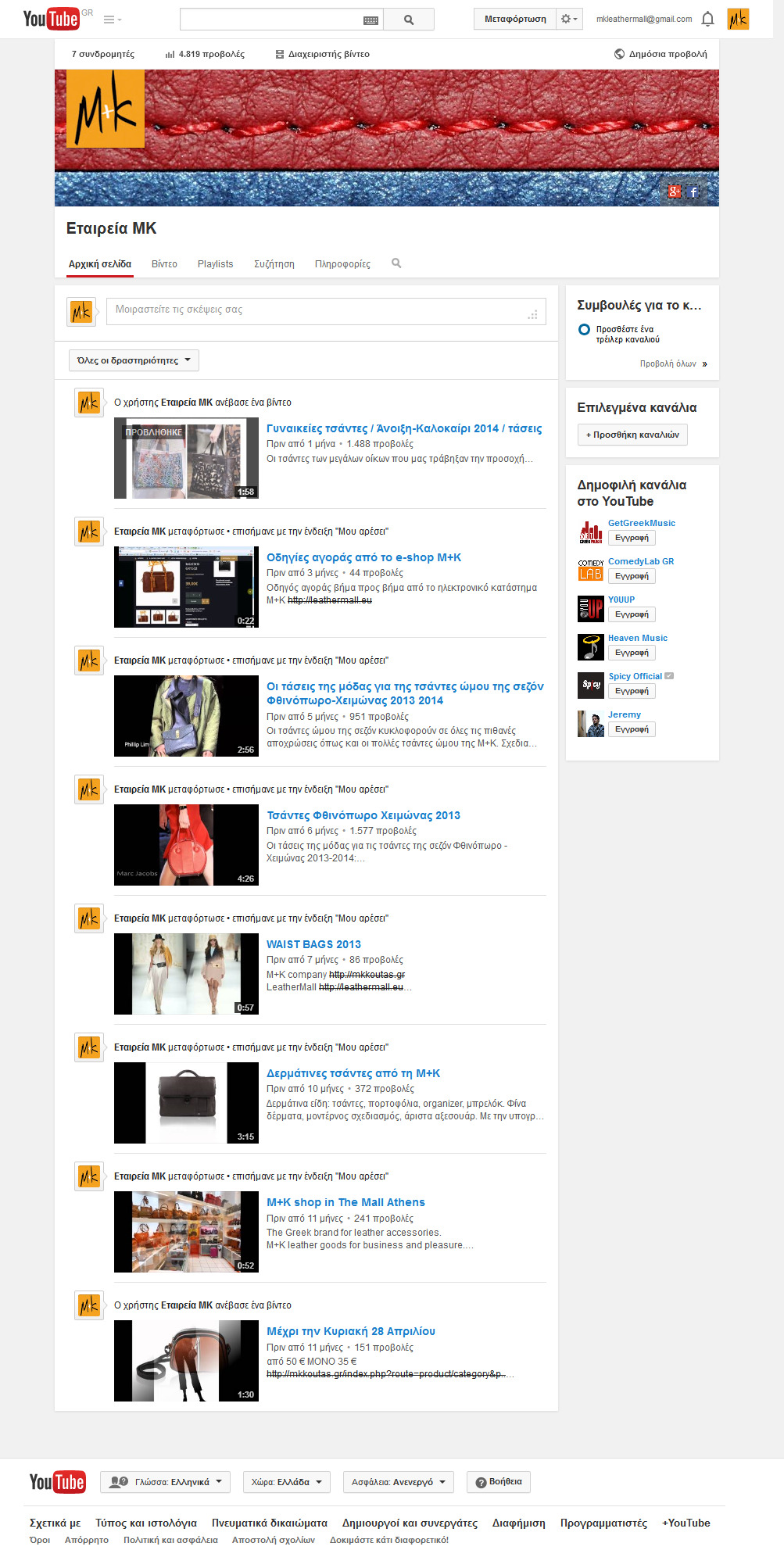Open the Χώρα: Ελλάδα country dropdown
Screen dimensions: 784x1568
(286, 1482)
